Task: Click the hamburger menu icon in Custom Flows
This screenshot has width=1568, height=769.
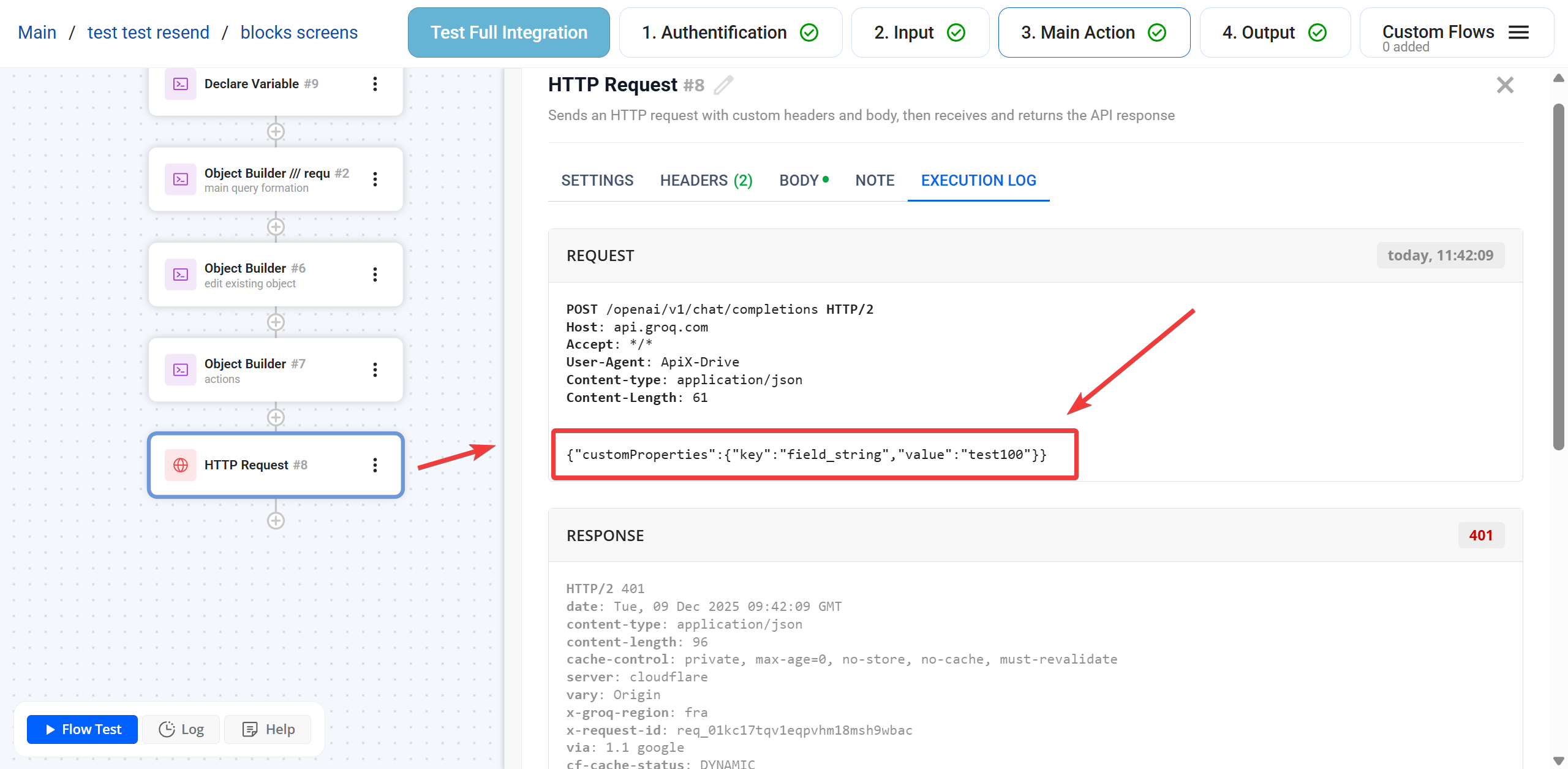Action: click(x=1519, y=32)
